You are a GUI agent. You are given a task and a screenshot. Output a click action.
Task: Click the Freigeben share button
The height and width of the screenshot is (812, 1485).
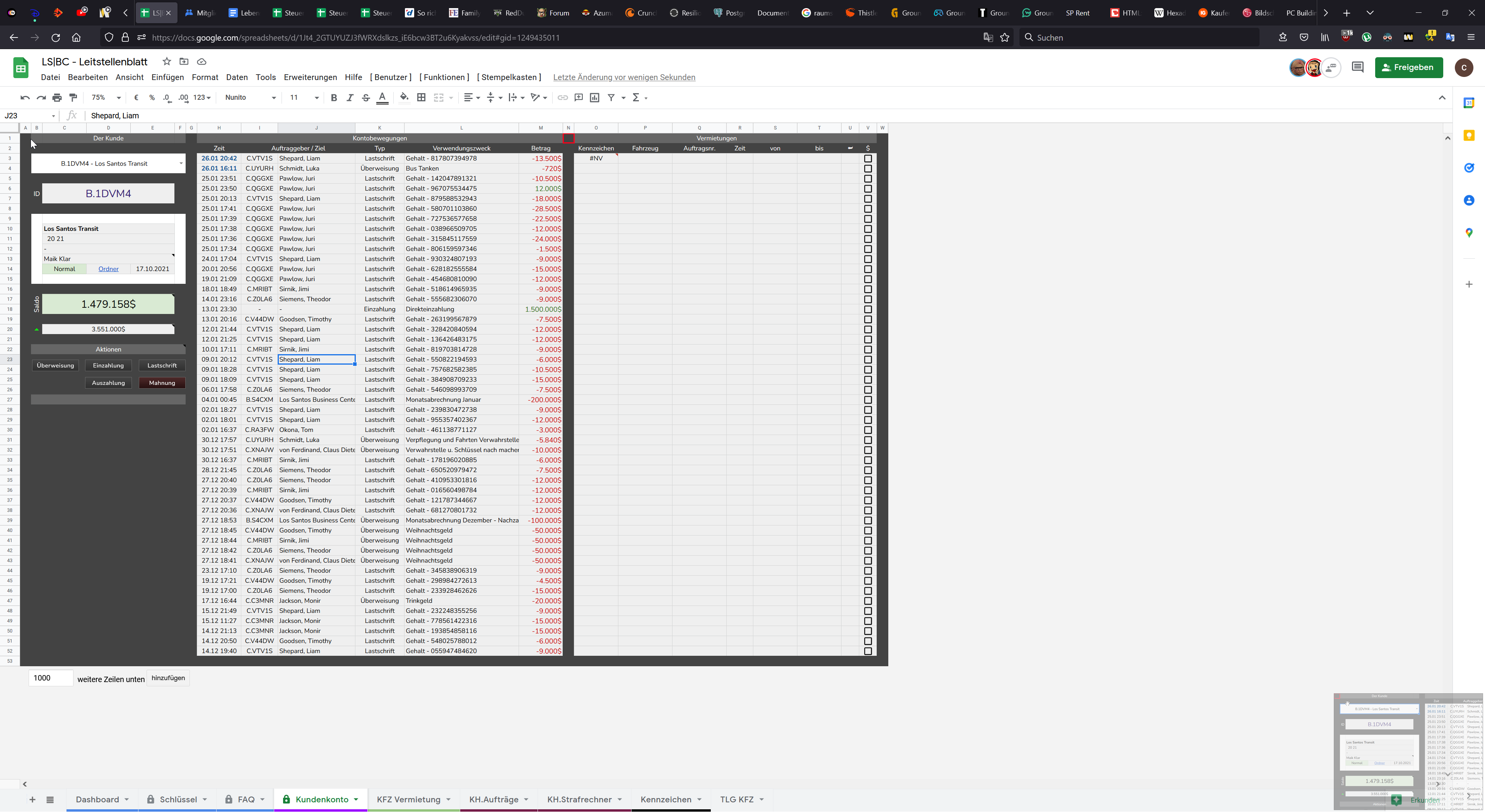pos(1408,67)
